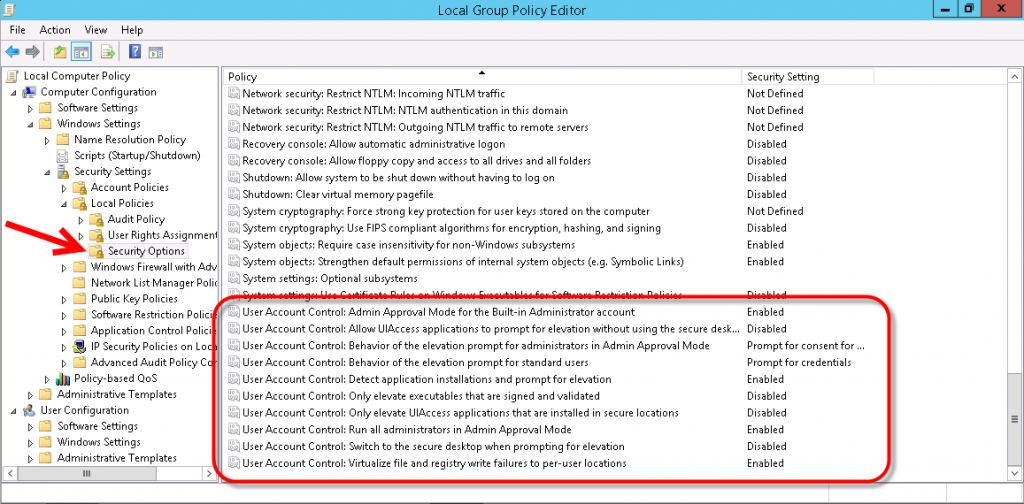Select 'Only elevate executables that are signed and validated'

point(421,396)
